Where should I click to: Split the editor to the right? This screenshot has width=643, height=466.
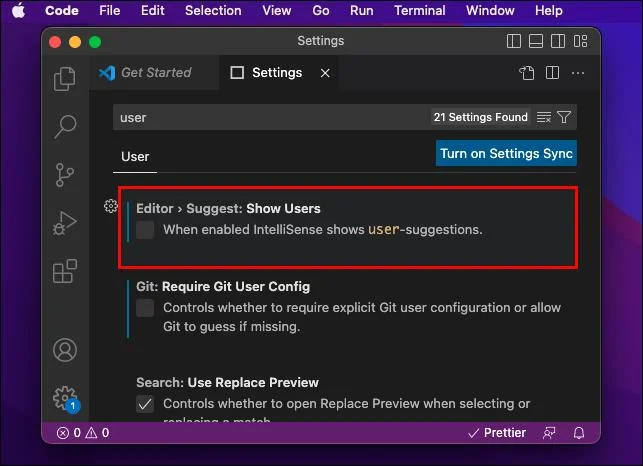tap(552, 73)
